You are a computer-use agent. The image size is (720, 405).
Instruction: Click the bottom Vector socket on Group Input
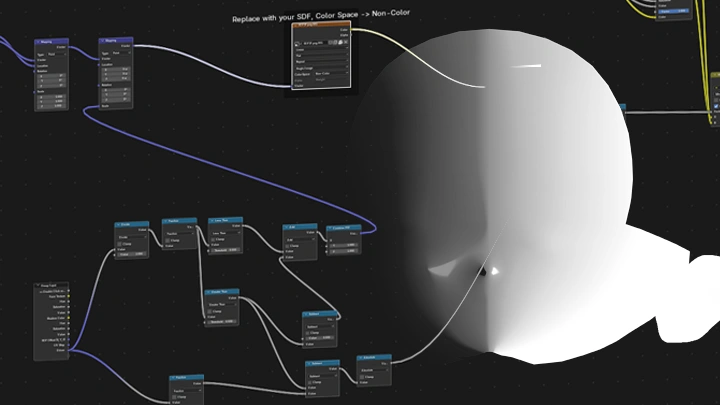coord(68,350)
